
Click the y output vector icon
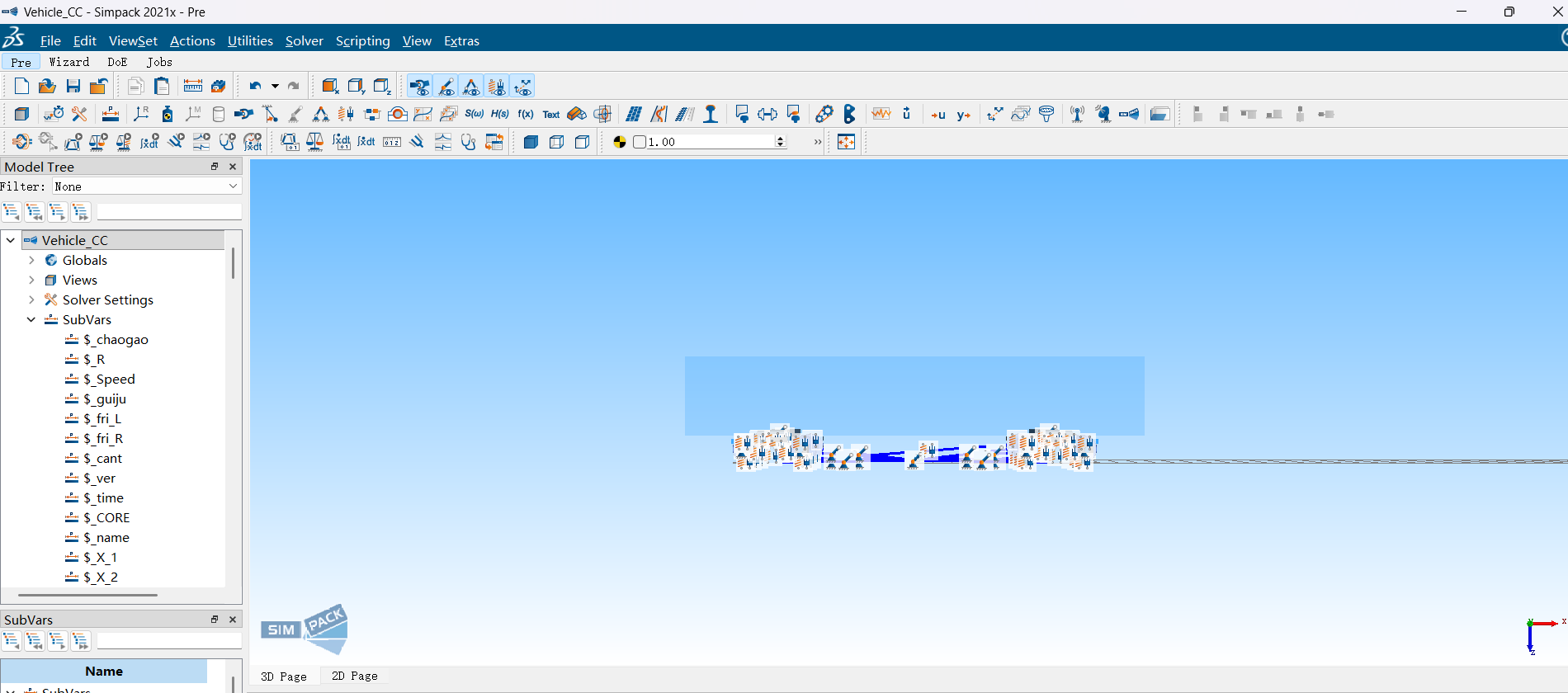point(964,115)
